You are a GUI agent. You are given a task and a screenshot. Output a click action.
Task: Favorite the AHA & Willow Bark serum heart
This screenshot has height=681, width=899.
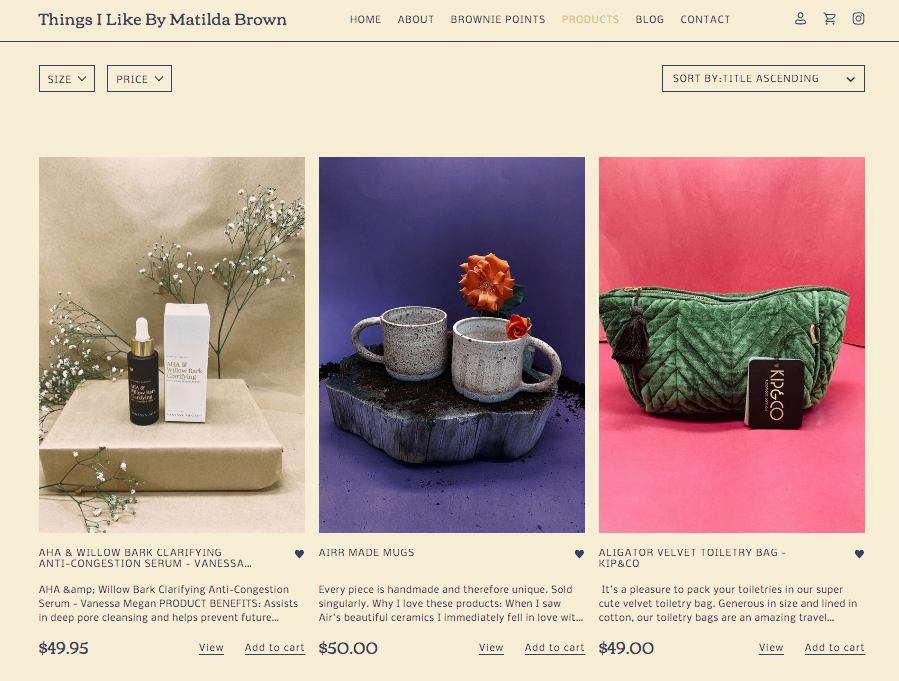[x=299, y=554]
